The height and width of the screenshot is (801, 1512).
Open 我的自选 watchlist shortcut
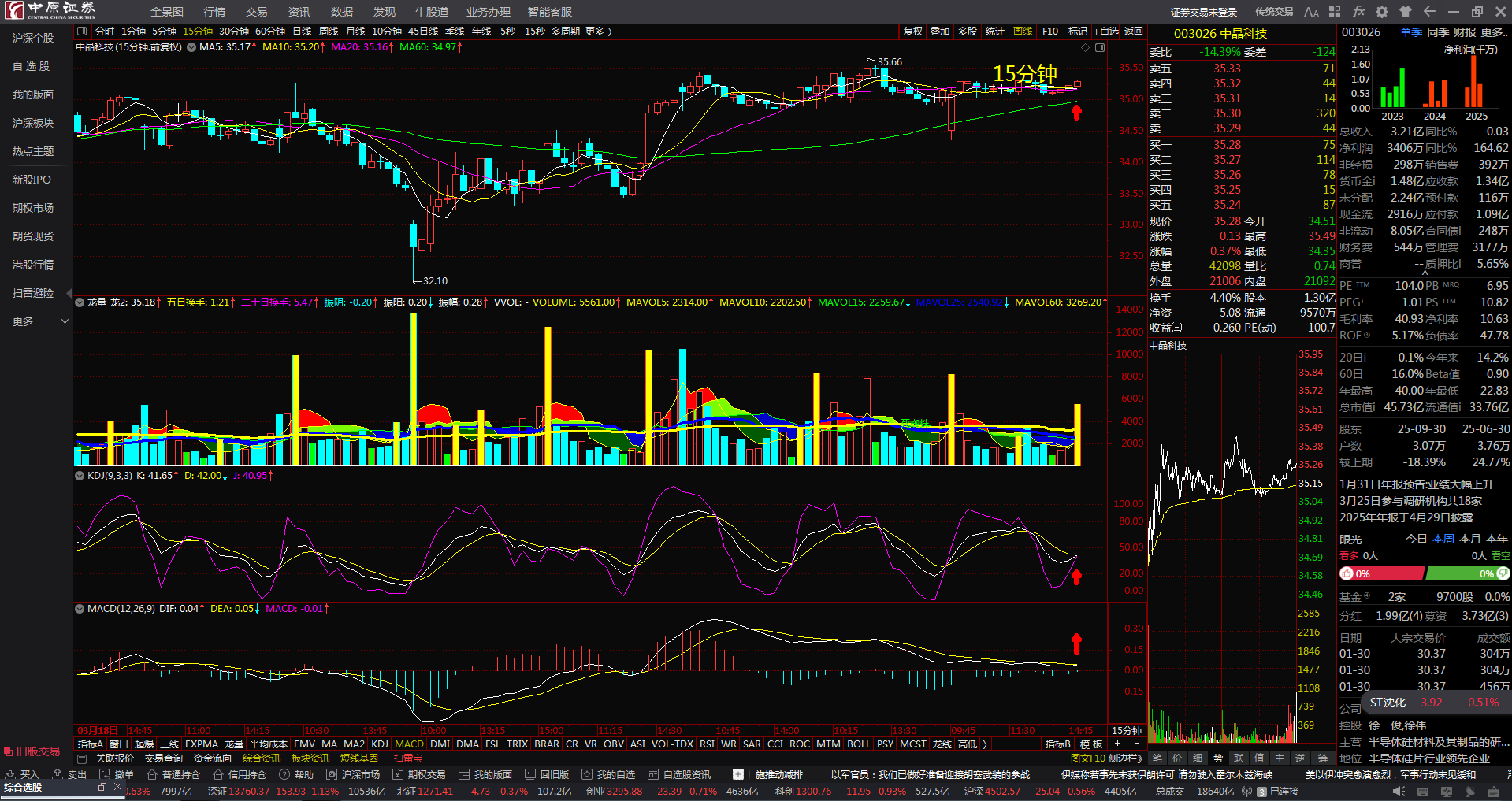608,774
